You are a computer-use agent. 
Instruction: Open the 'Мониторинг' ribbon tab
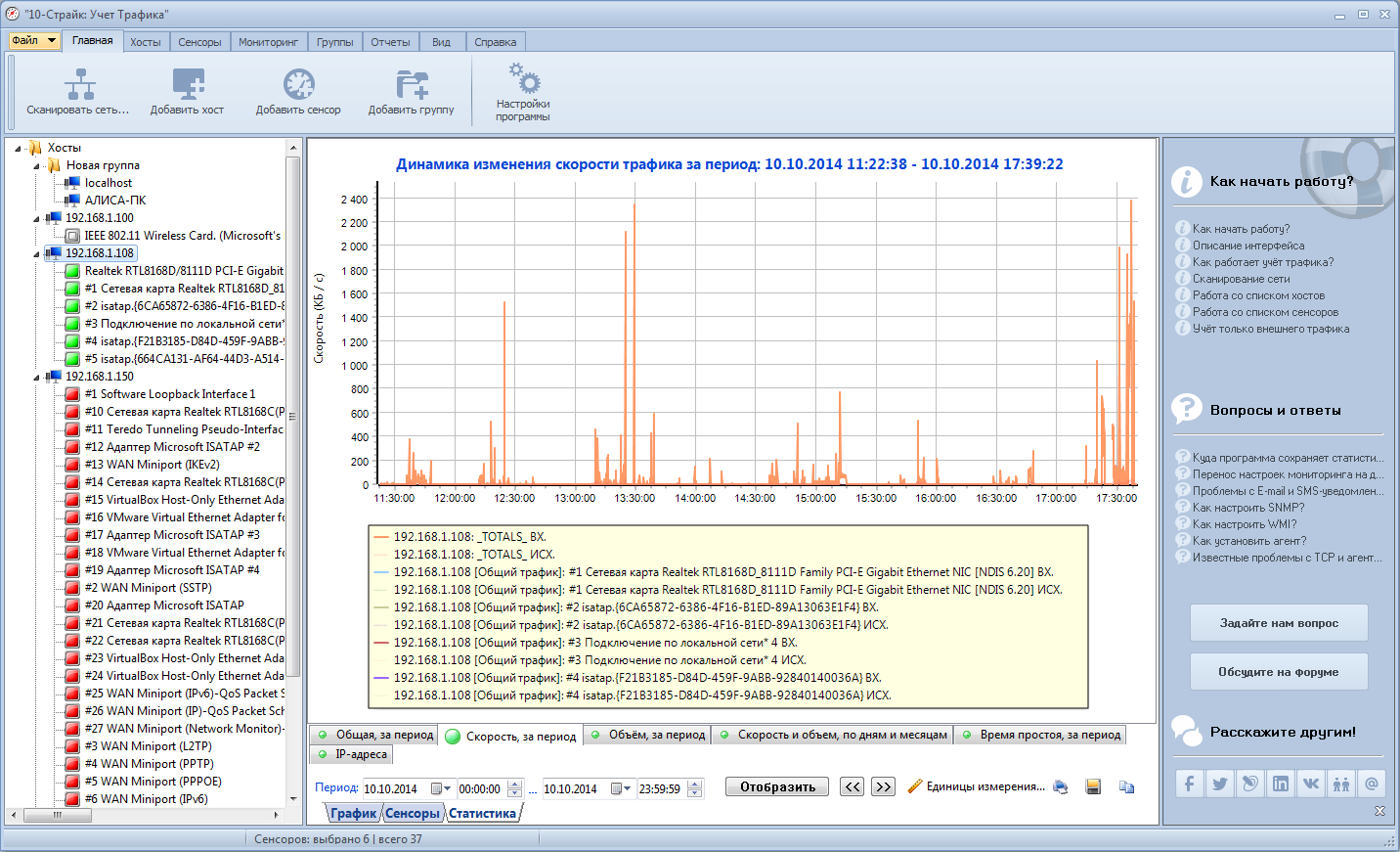[268, 42]
